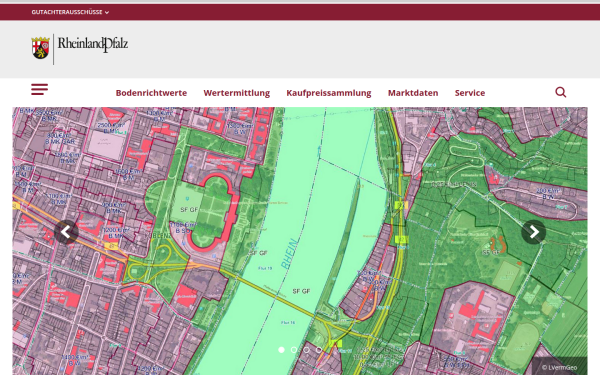The image size is (600, 375).
Task: Select the fourth carousel dot
Action: tap(319, 350)
